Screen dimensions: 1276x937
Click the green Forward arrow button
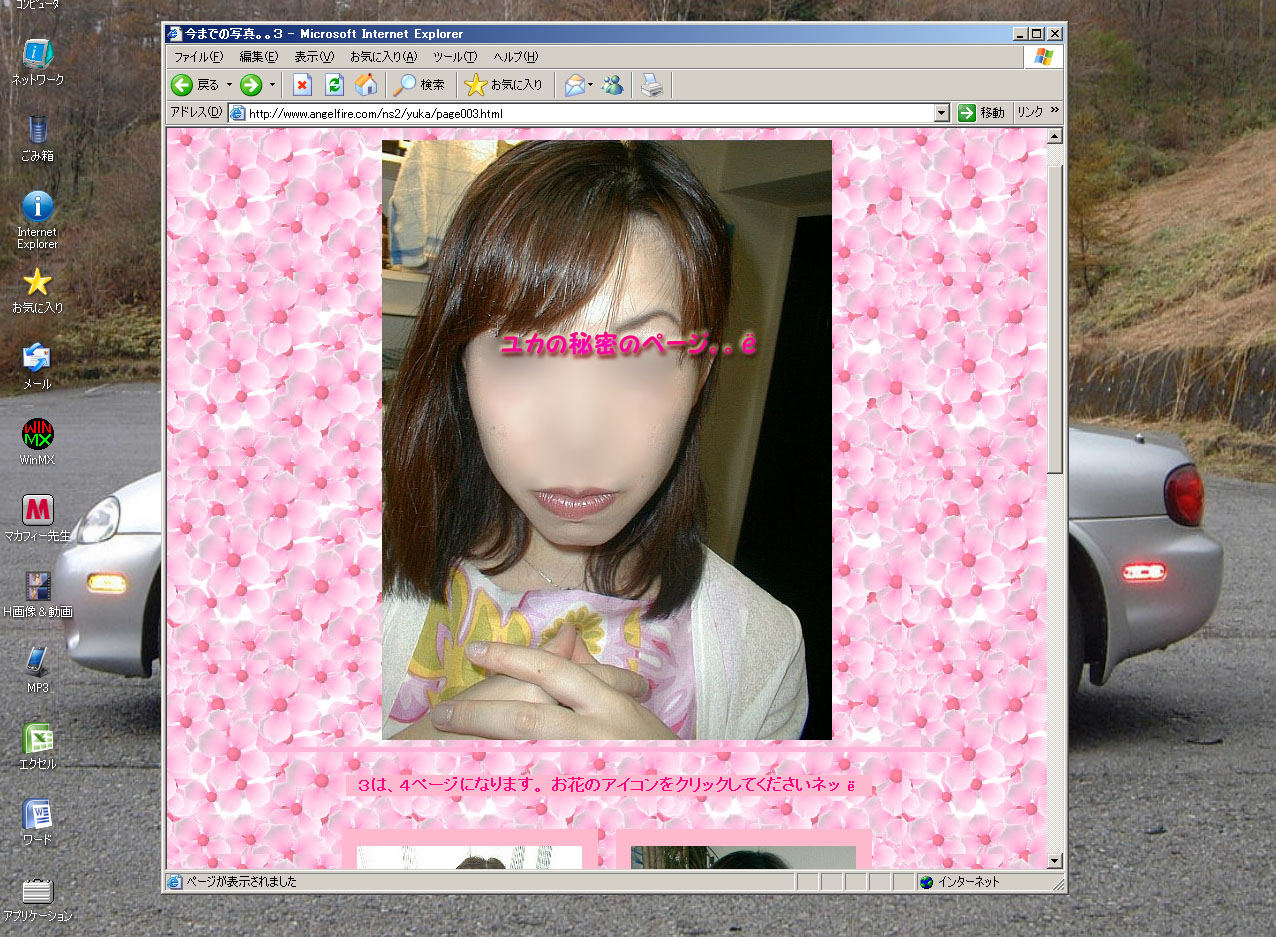251,86
